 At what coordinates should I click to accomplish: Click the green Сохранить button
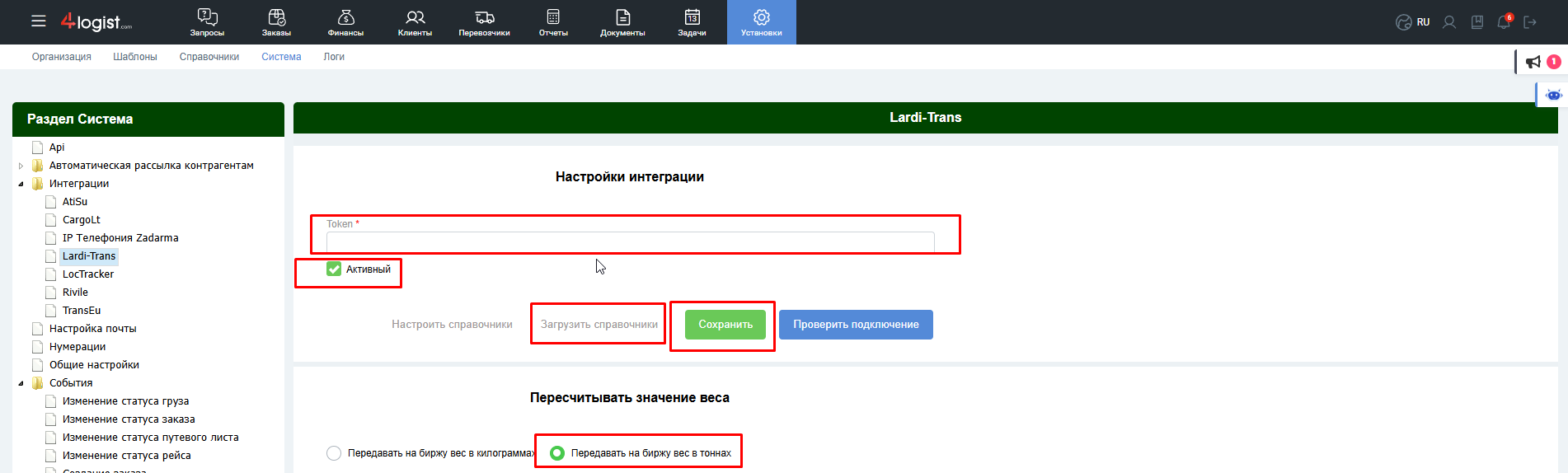725,325
